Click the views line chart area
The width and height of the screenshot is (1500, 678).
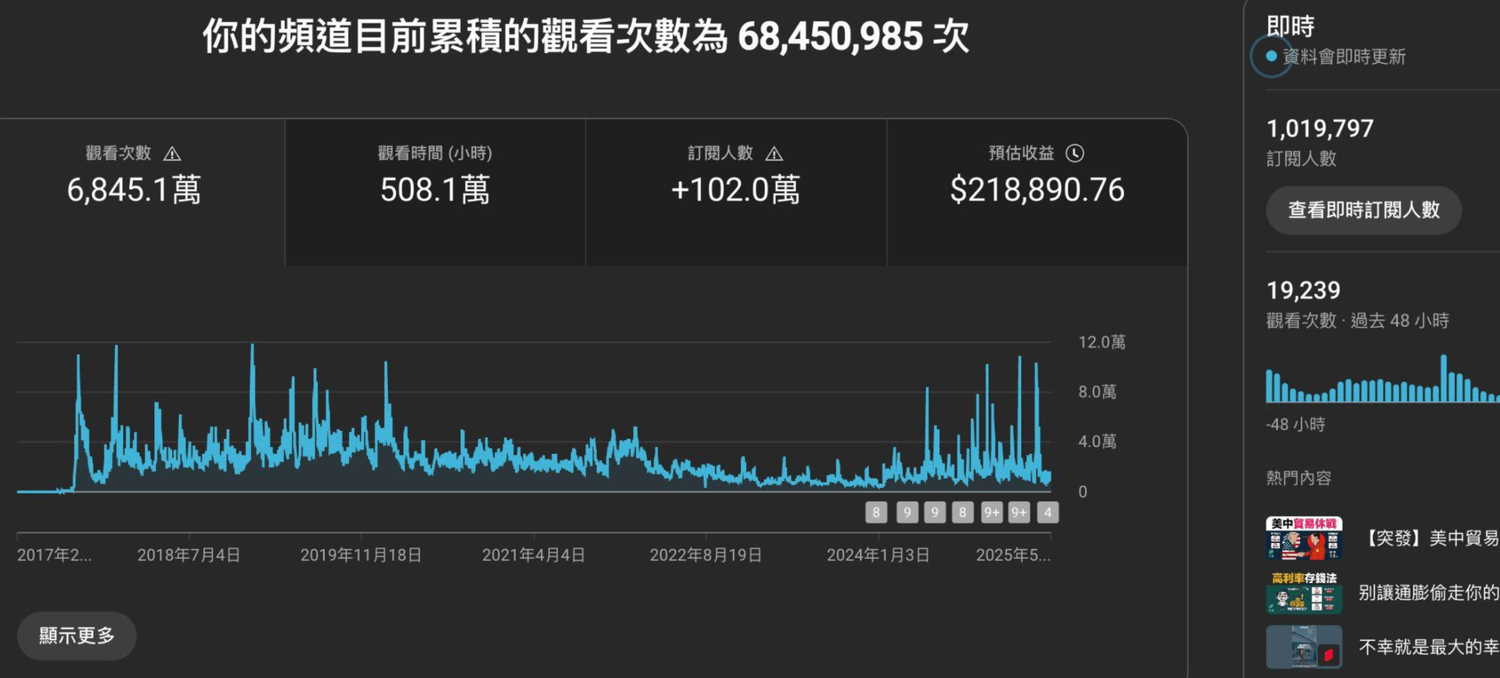(x=533, y=418)
